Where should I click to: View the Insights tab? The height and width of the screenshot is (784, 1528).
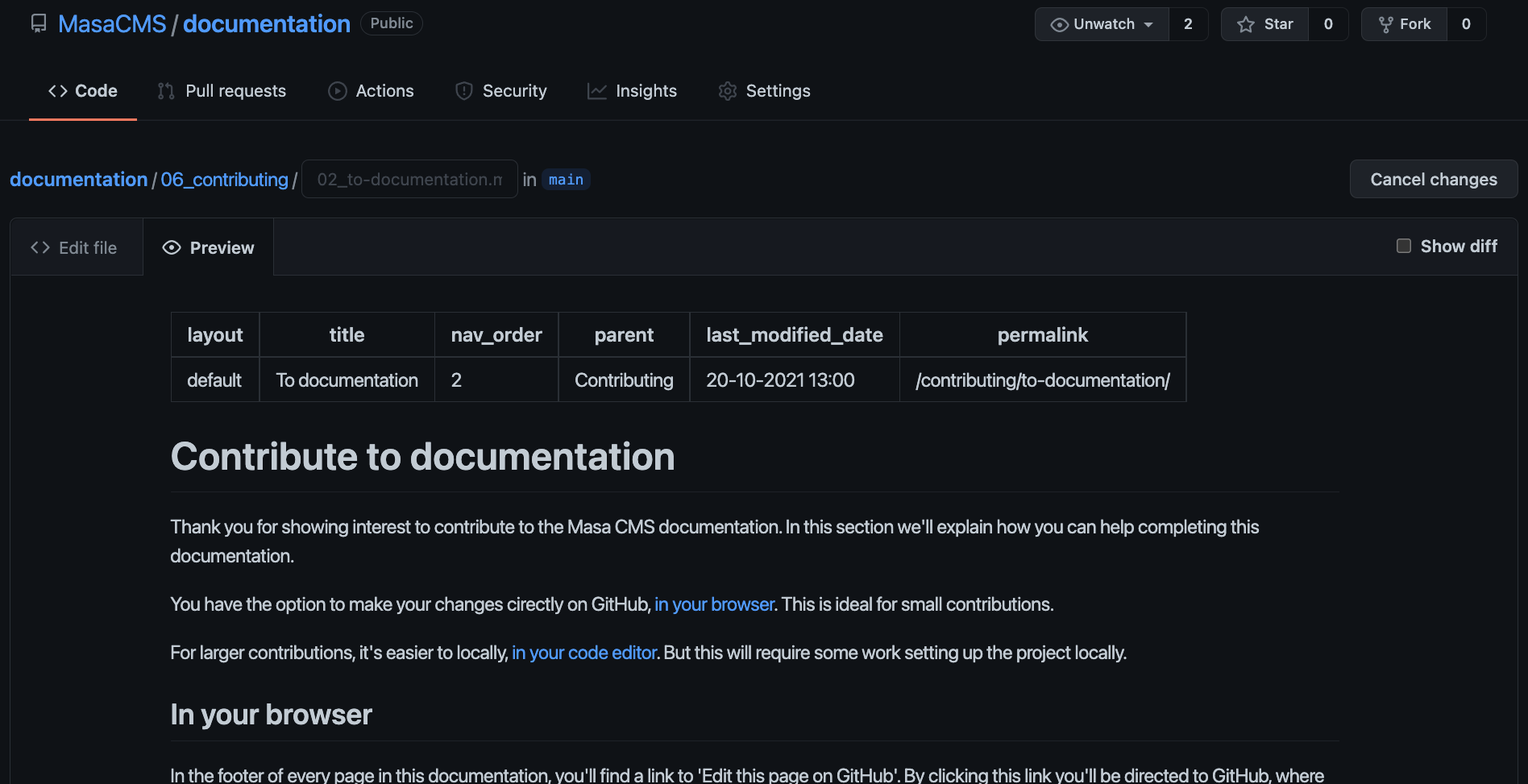[632, 91]
